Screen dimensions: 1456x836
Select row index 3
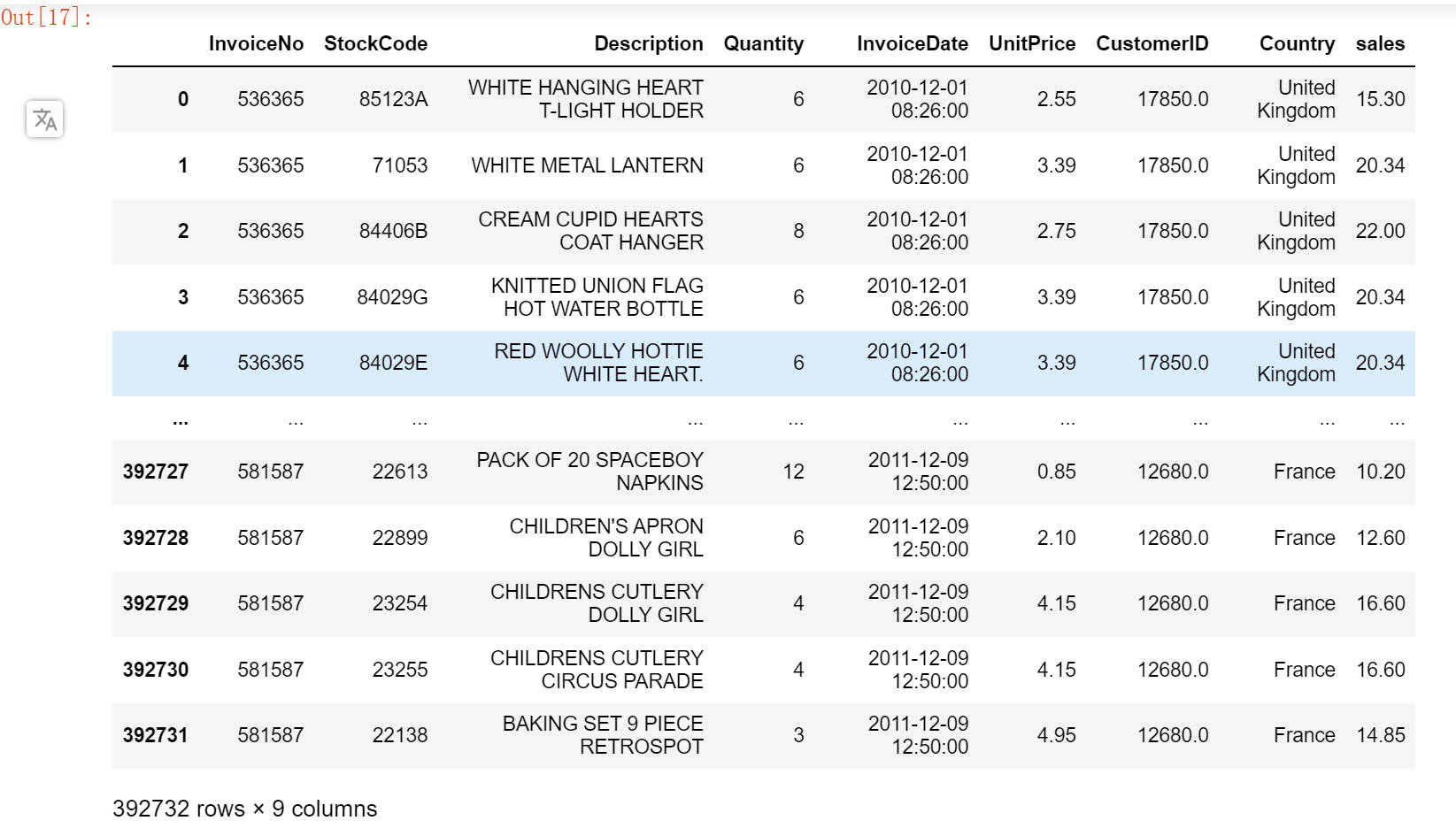pos(183,297)
